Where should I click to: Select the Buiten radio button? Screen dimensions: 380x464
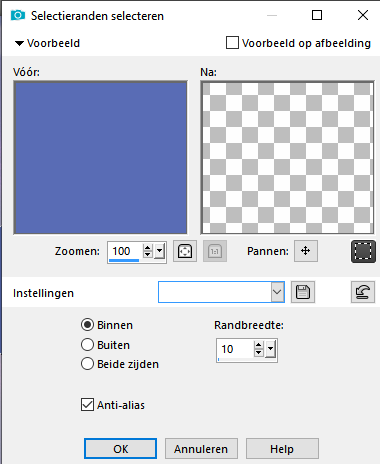(87, 345)
